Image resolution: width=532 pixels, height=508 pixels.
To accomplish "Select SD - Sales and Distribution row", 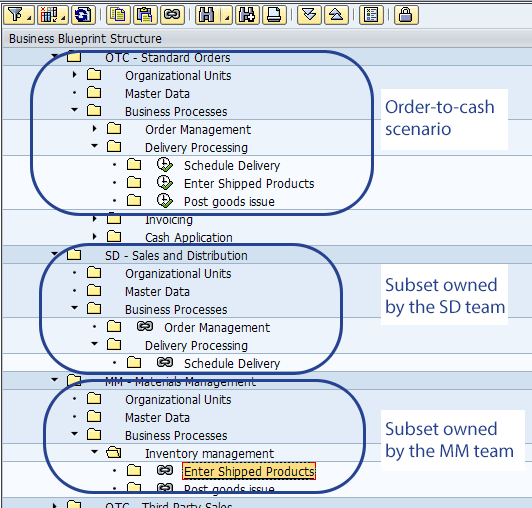I will point(176,256).
